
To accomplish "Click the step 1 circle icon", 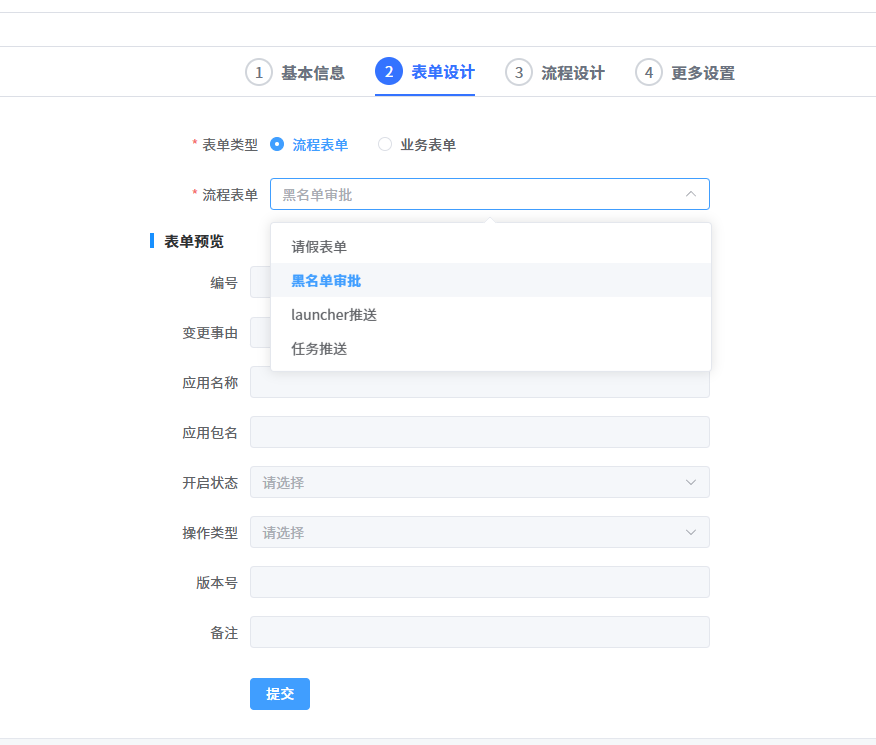I will [259, 71].
